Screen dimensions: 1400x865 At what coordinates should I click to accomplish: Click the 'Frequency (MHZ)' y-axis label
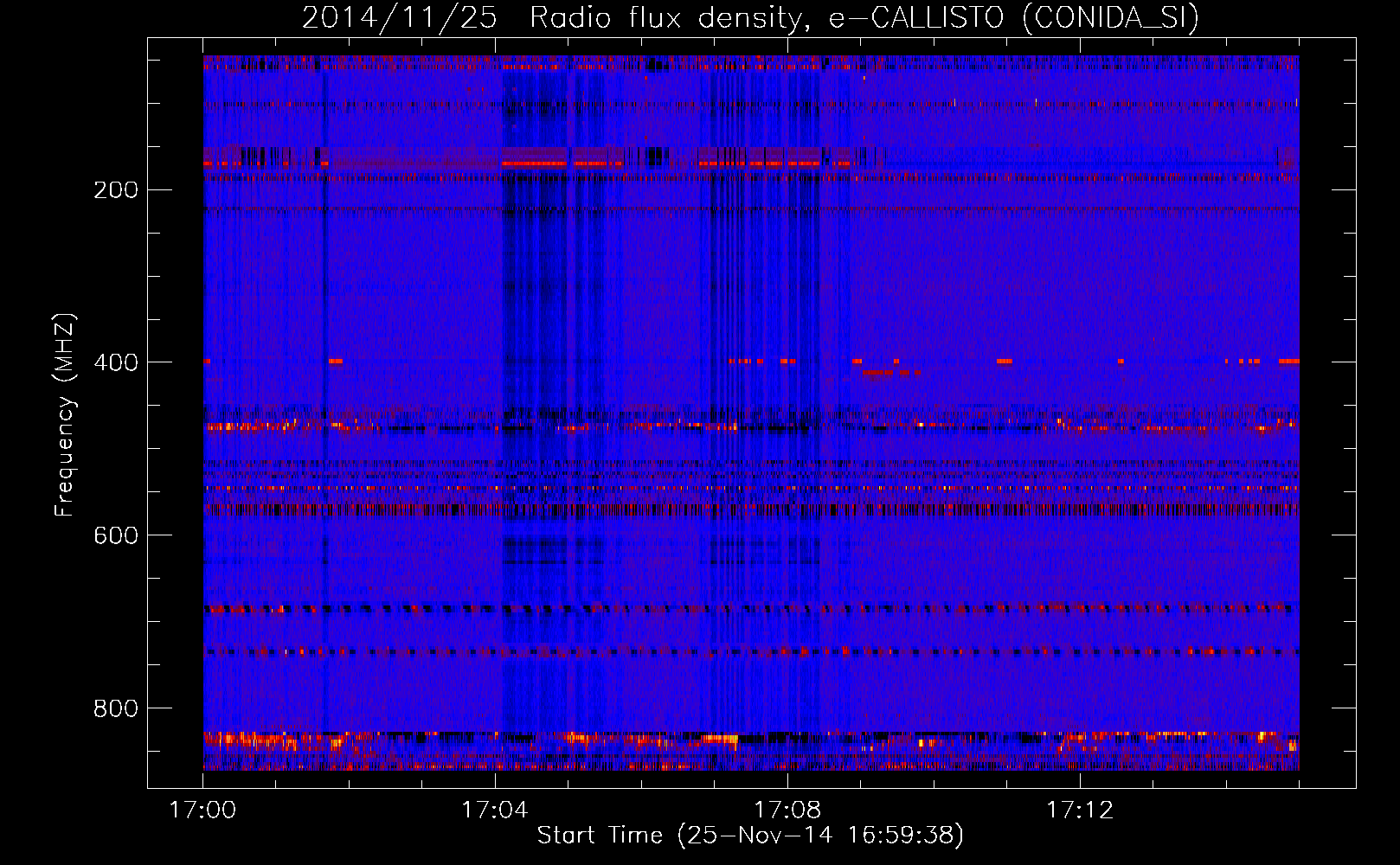tap(65, 414)
